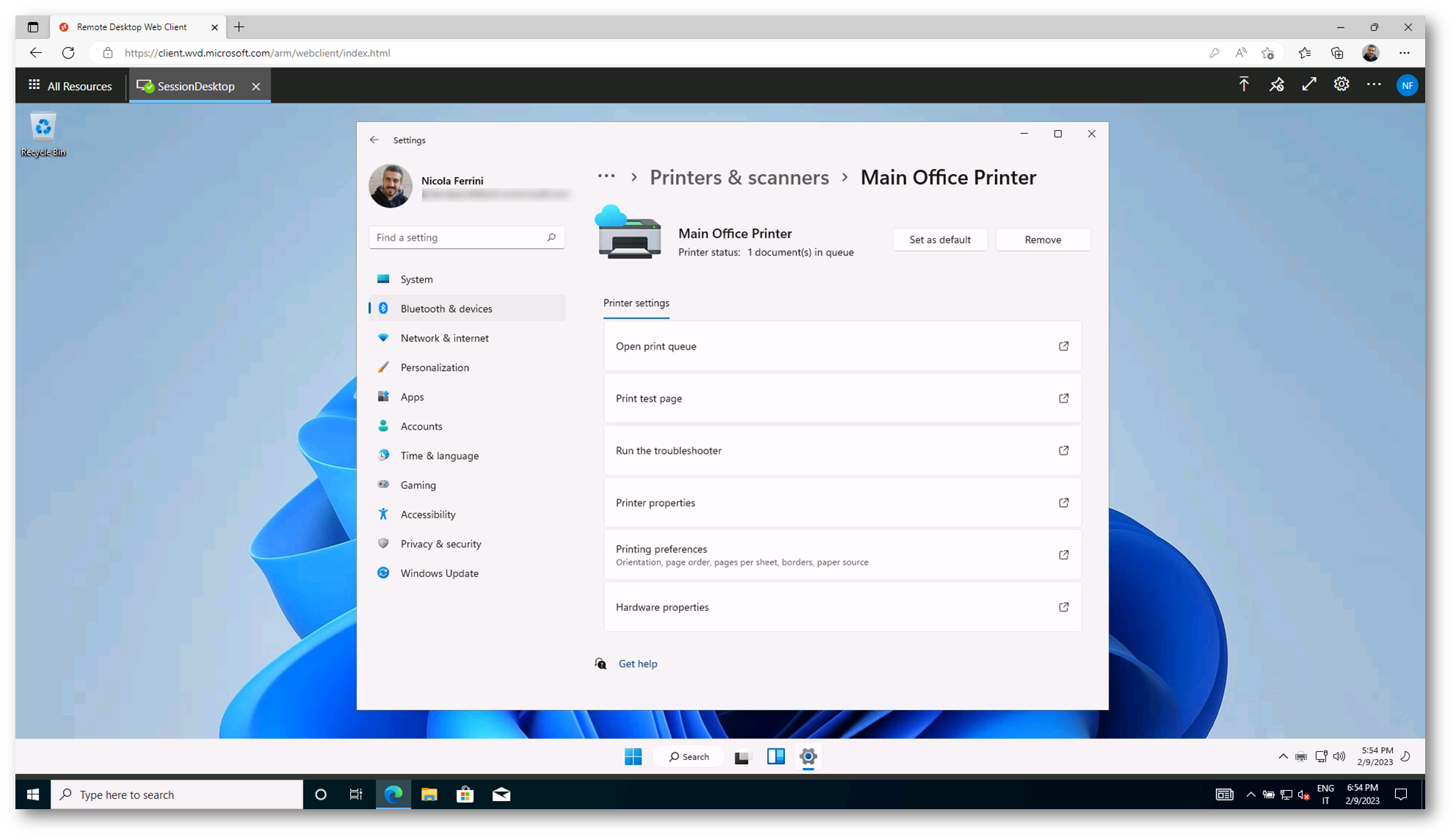Open the Recycle Bin desktop icon
Screen dimensions: 1456x840
(43, 135)
